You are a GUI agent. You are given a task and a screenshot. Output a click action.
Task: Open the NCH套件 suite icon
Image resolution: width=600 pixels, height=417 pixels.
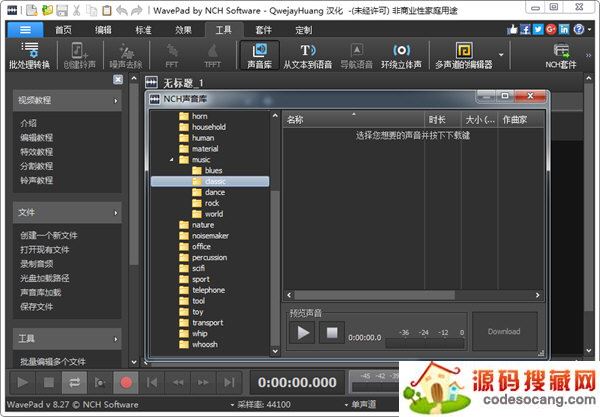pos(561,56)
